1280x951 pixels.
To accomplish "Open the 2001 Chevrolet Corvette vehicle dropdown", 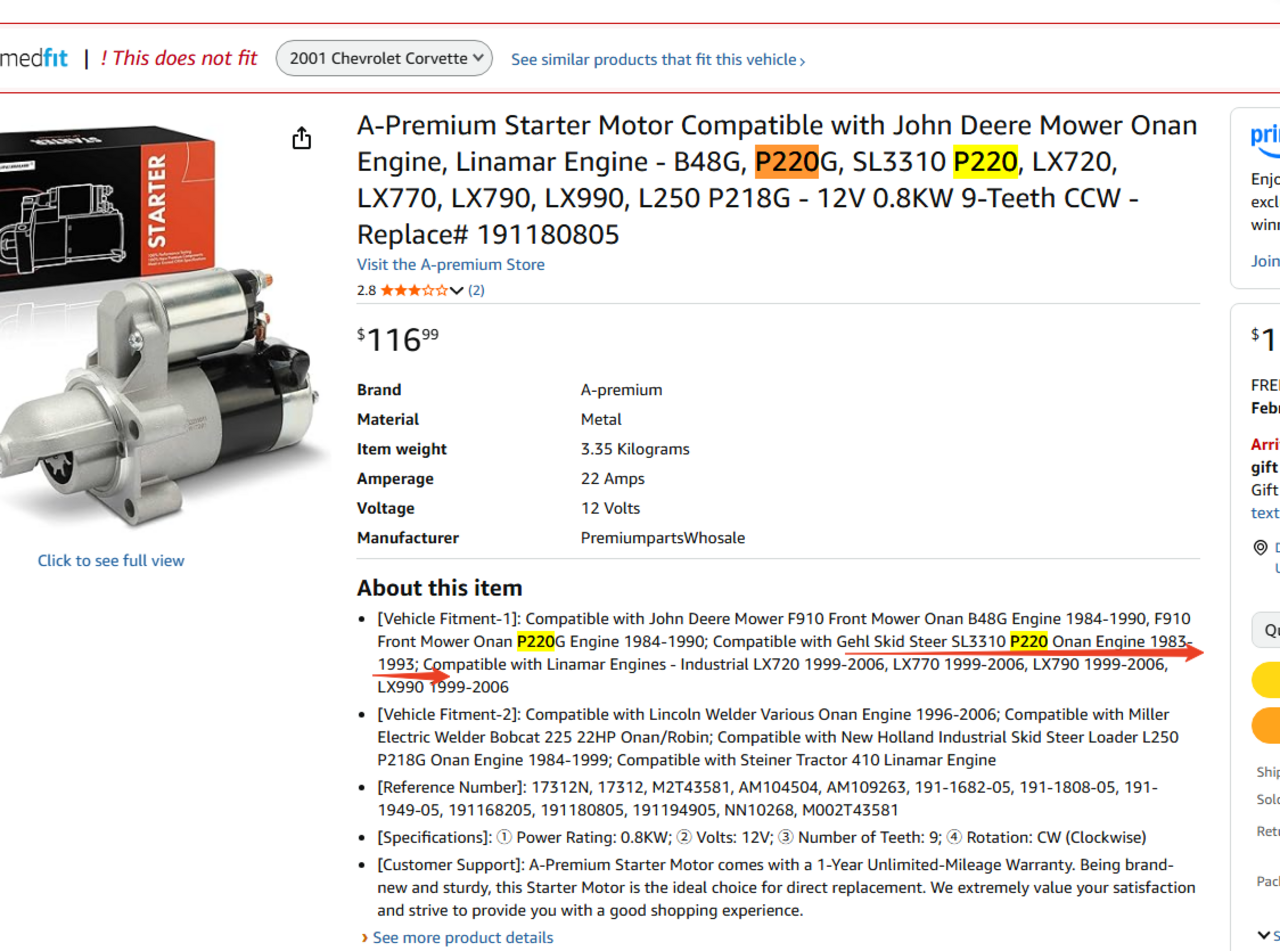I will (x=385, y=58).
